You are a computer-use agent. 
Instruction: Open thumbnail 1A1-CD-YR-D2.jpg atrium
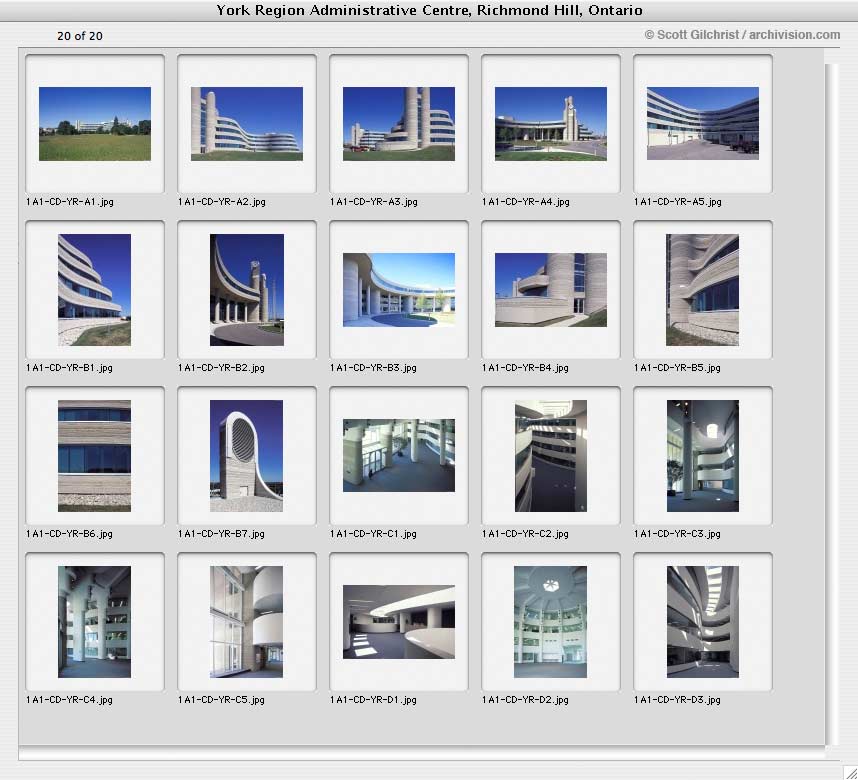(550, 622)
